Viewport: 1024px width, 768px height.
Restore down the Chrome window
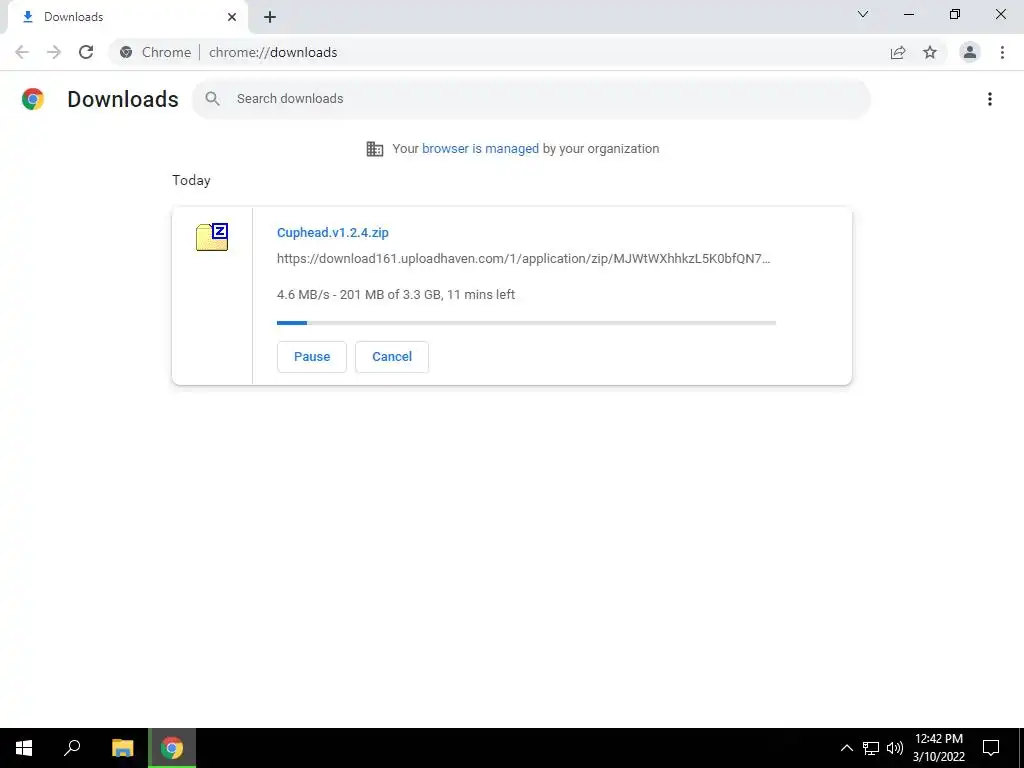tap(955, 14)
